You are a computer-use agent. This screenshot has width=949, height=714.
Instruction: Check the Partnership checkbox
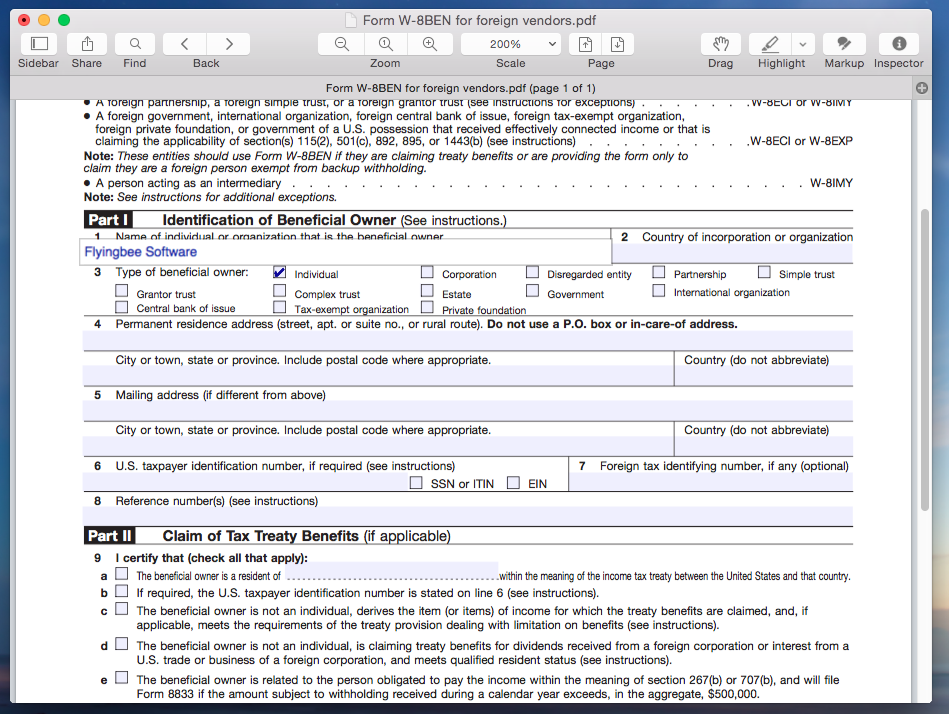click(659, 272)
